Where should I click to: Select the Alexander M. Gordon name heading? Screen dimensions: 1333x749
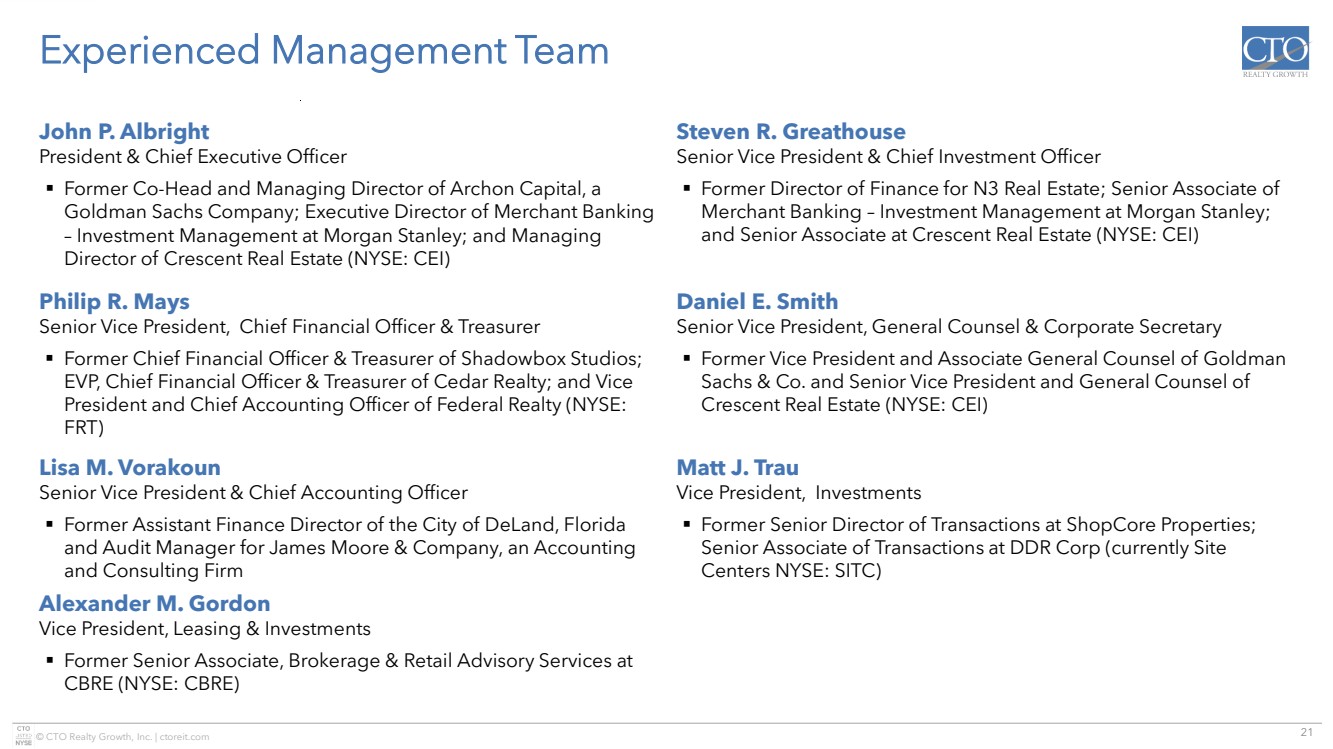(x=154, y=604)
